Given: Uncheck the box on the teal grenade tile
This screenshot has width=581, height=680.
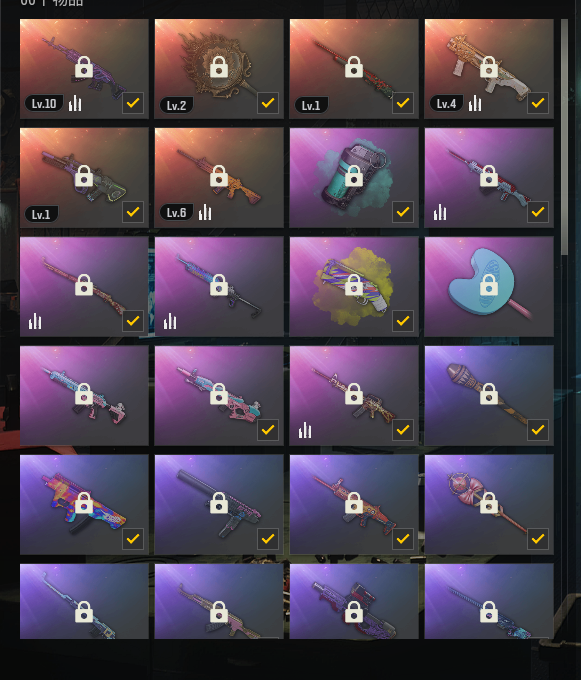Looking at the screenshot, I should [x=403, y=212].
